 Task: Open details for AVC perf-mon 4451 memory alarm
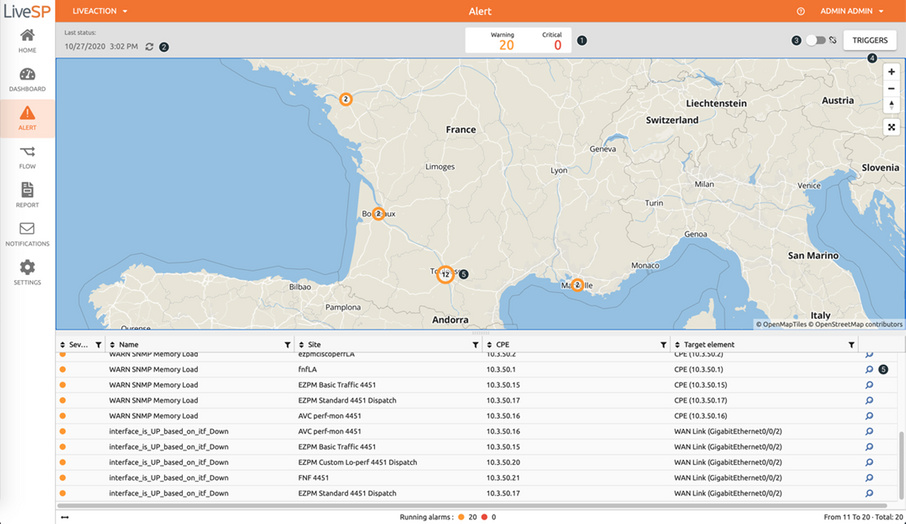(869, 416)
